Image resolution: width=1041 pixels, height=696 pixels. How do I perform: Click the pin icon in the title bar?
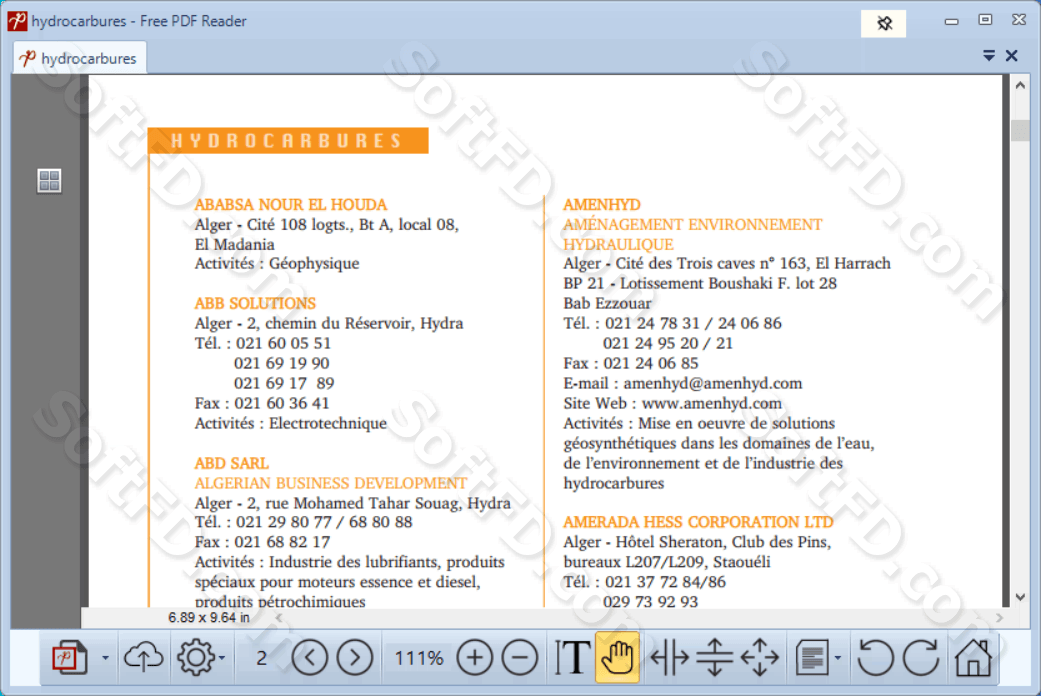[884, 23]
